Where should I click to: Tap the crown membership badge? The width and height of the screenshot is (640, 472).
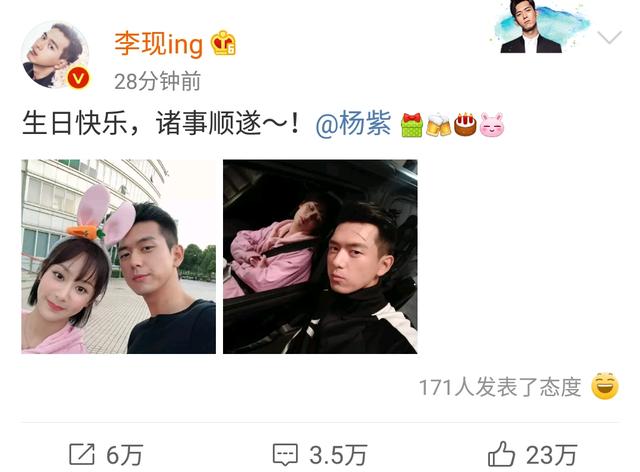(223, 43)
